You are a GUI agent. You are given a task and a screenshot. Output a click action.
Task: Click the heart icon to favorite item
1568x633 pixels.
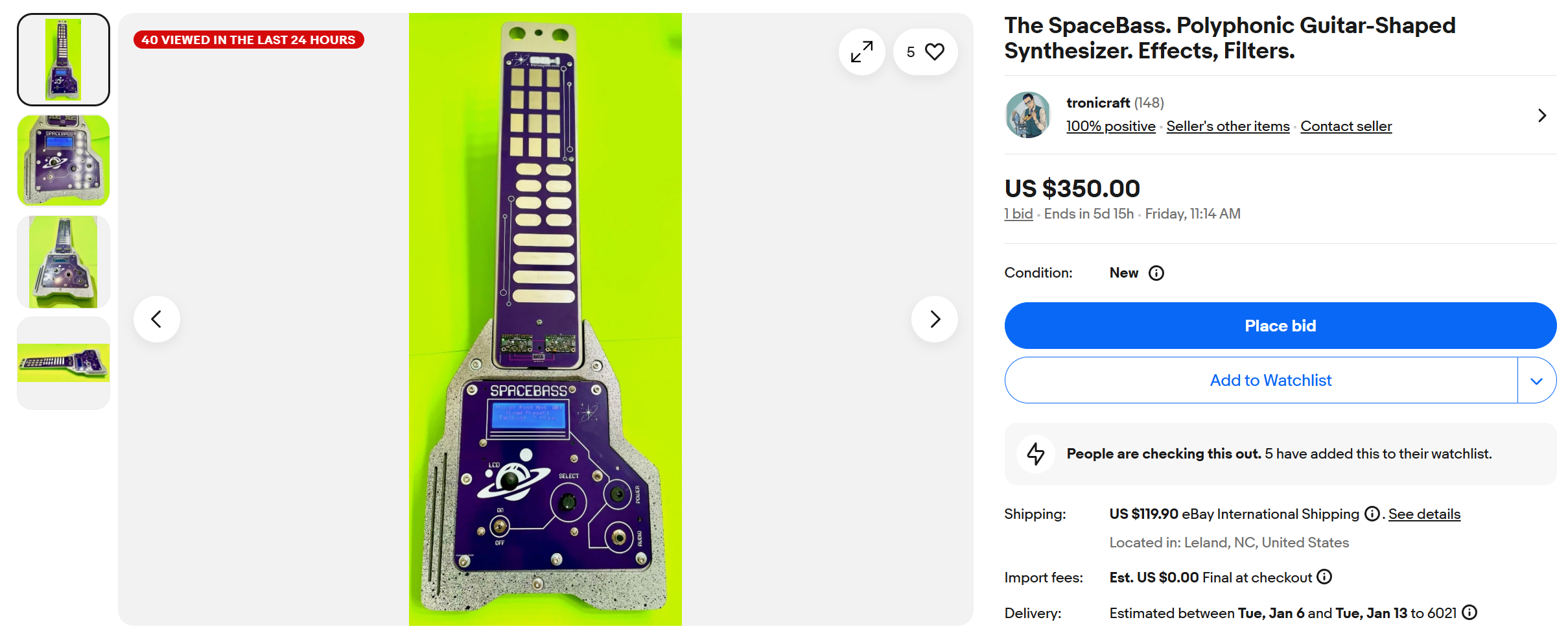[934, 52]
